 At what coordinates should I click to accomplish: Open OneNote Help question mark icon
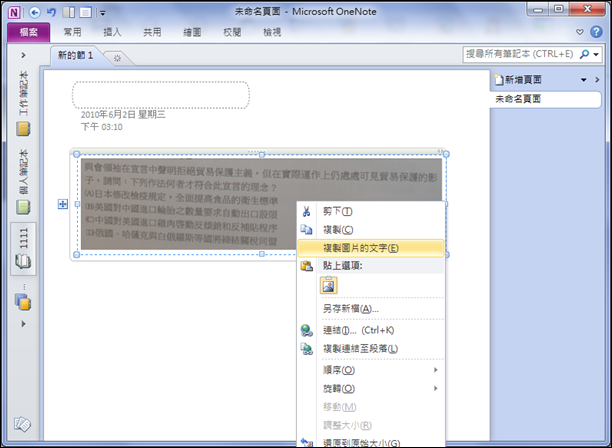[x=596, y=32]
